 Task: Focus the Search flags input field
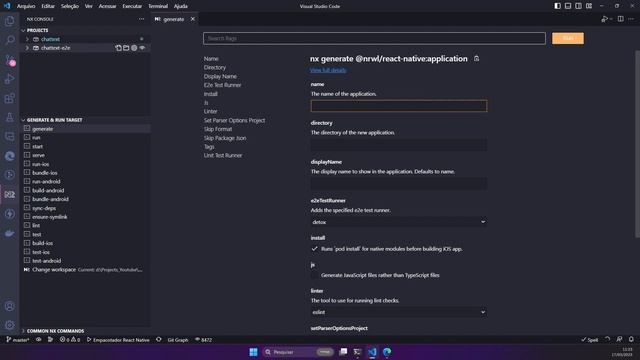(374, 38)
